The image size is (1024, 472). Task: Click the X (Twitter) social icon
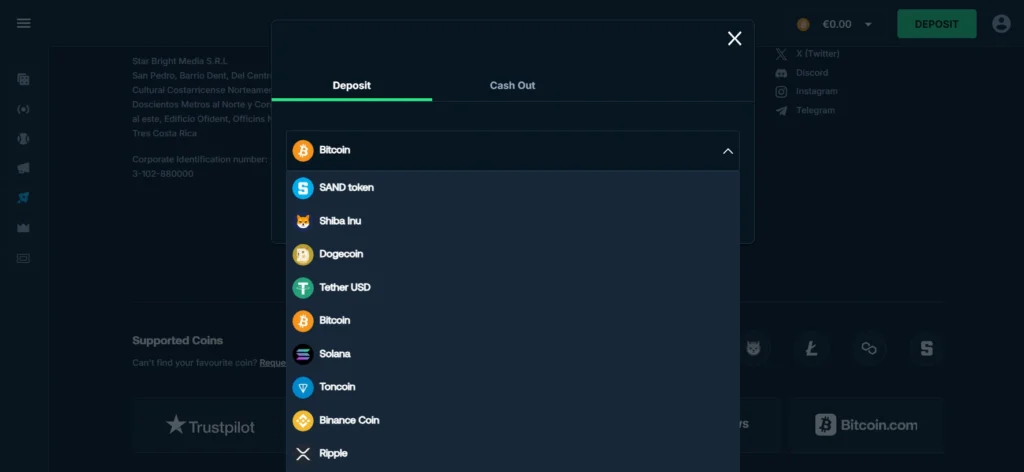tap(781, 54)
